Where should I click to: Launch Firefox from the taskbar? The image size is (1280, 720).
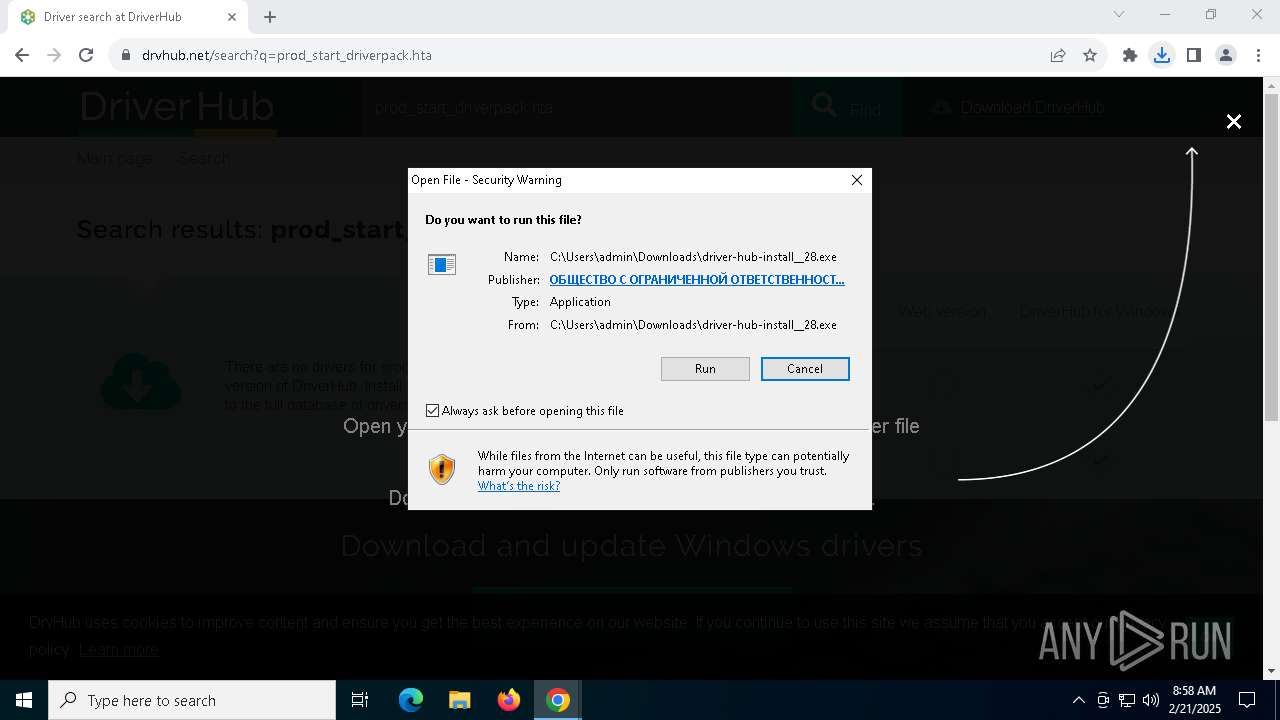click(x=509, y=700)
